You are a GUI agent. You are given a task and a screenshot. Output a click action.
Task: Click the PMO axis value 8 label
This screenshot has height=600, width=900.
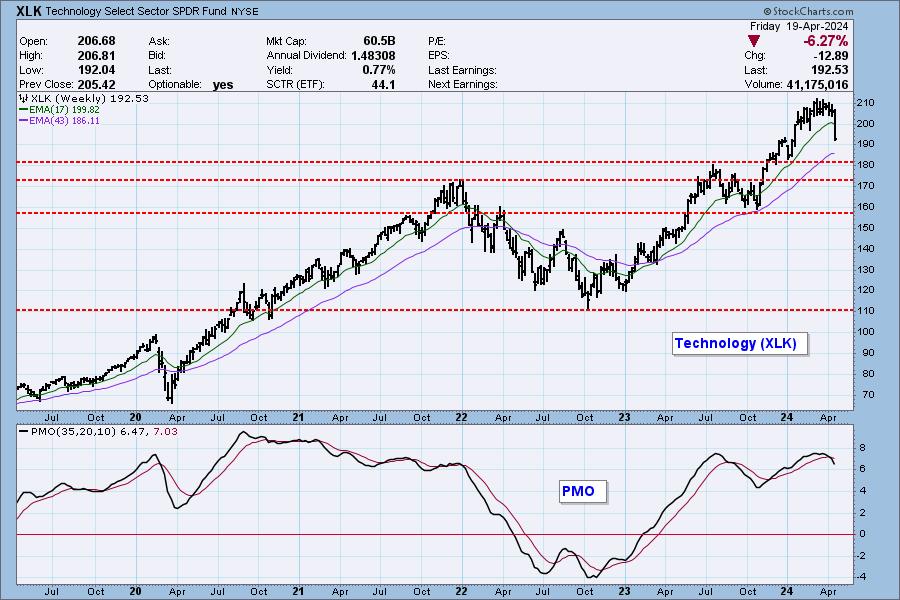863,447
